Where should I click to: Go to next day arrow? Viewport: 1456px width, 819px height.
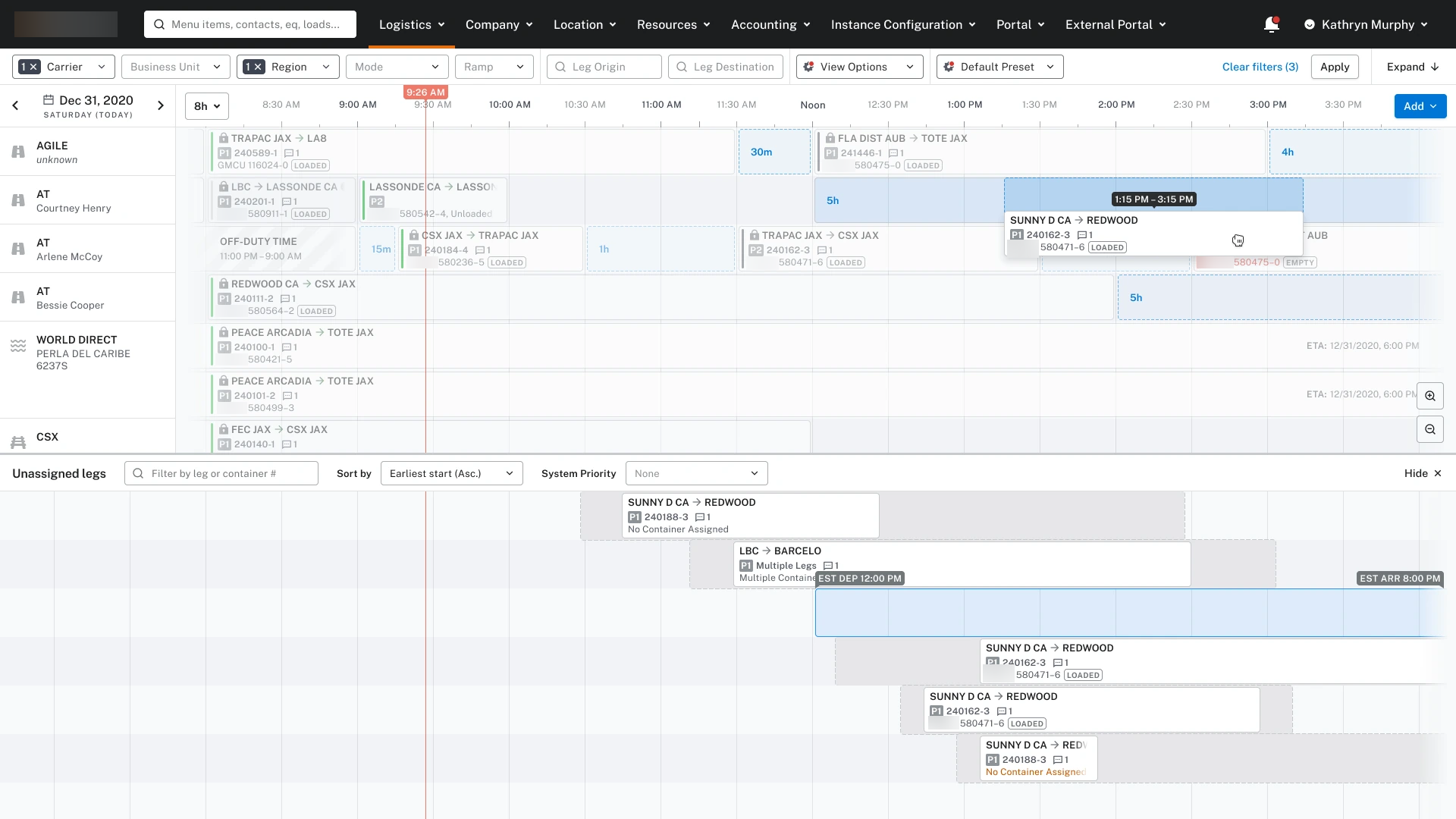(x=161, y=105)
